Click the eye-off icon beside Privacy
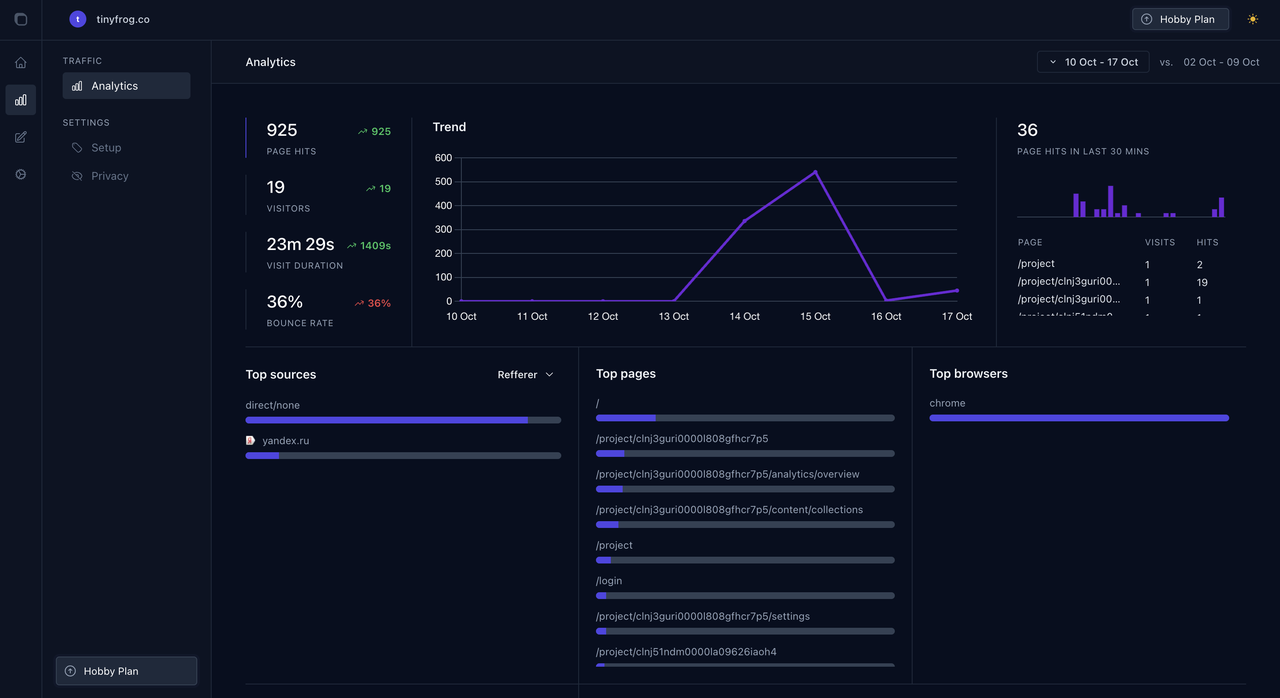The height and width of the screenshot is (698, 1280). (x=77, y=176)
